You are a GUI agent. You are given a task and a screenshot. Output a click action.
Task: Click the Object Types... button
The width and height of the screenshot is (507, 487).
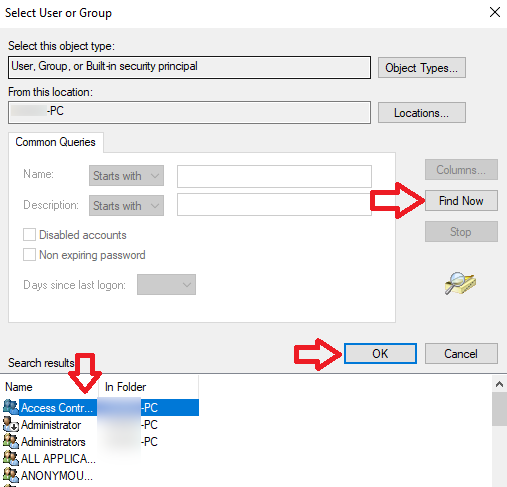(422, 68)
